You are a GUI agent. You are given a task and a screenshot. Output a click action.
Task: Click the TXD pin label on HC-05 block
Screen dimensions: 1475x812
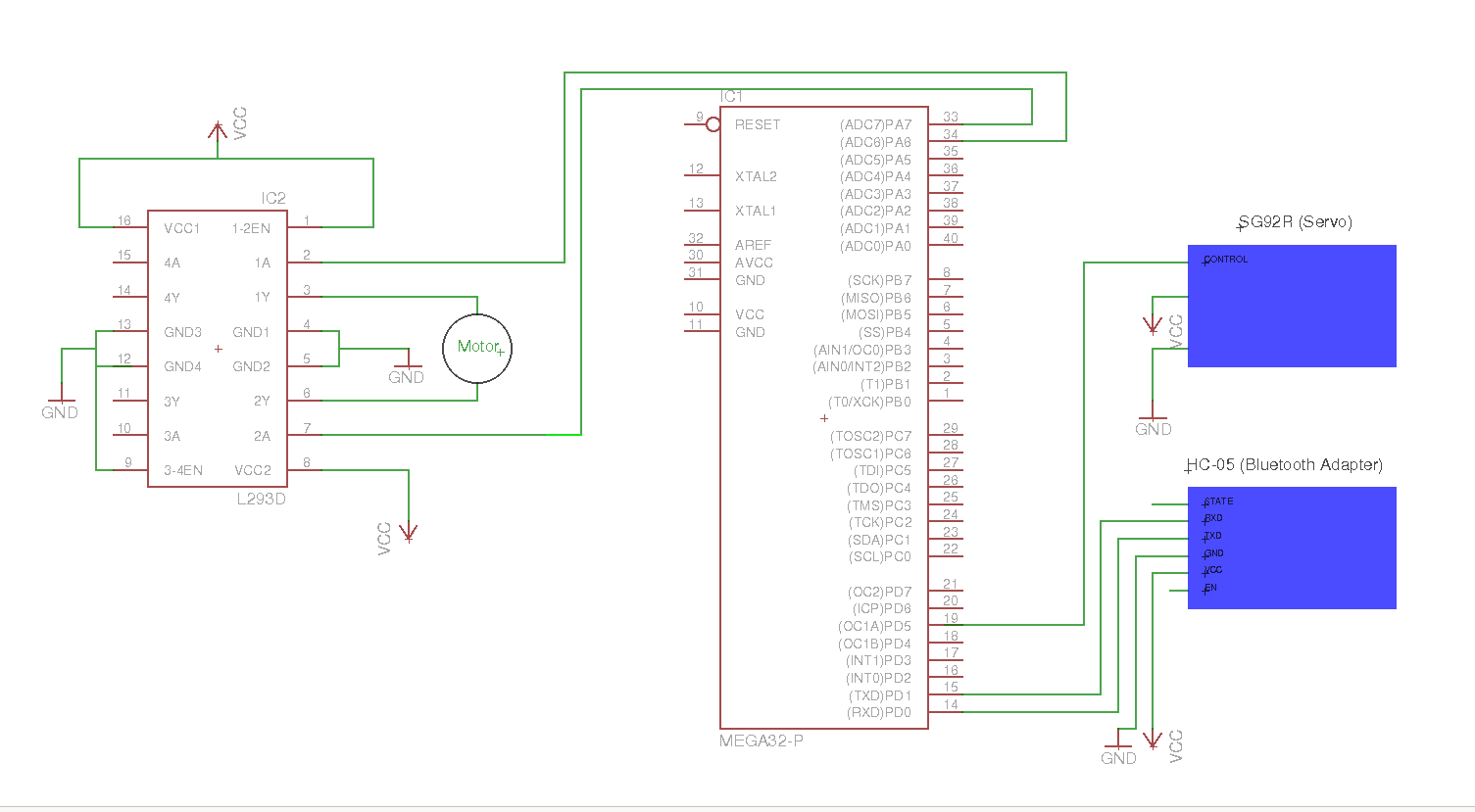1213,536
